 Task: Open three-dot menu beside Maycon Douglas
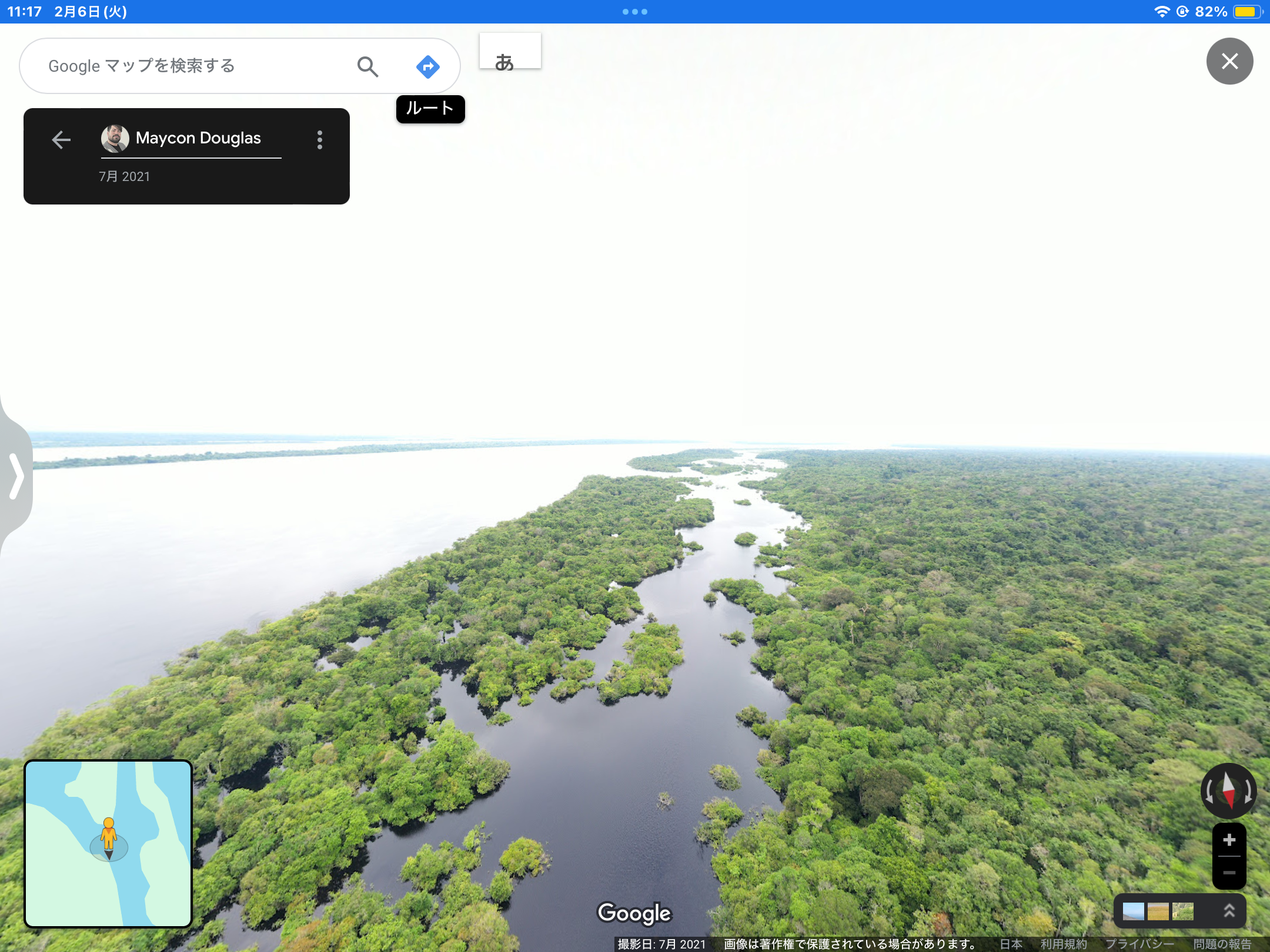320,139
